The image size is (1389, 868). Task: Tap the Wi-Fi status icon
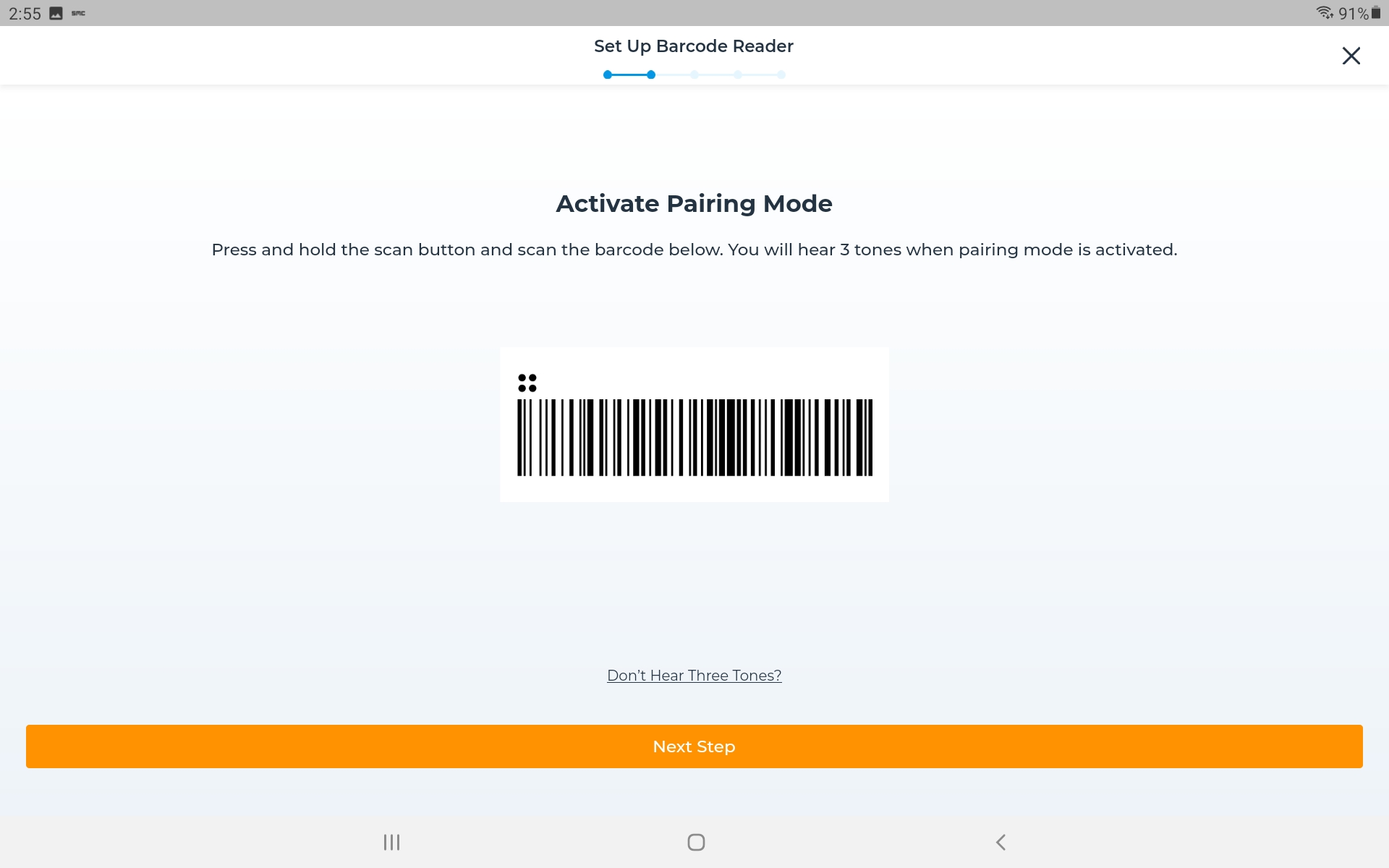tap(1325, 12)
